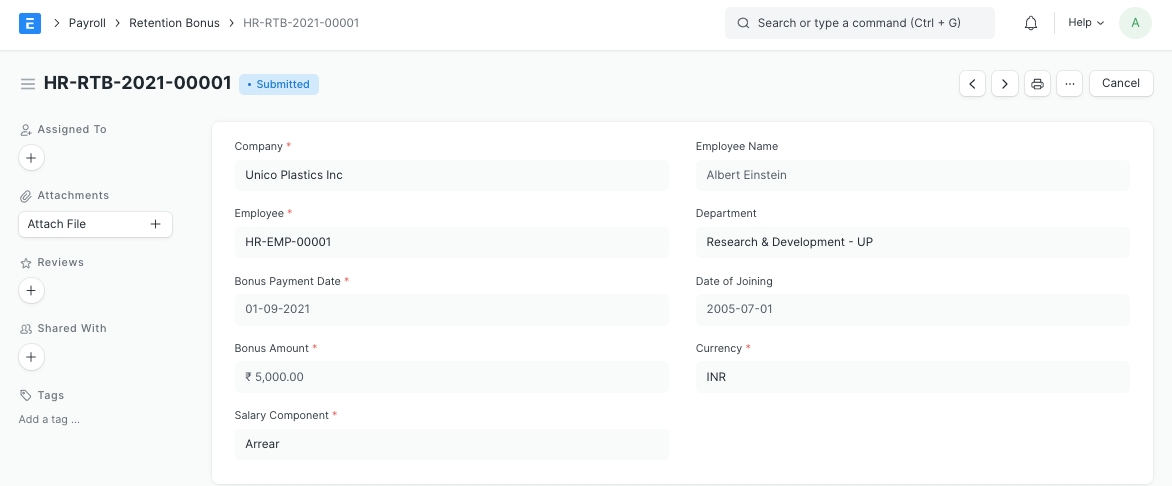Share document via Shared With plus
Screen dimensions: 1172x486
click(31, 357)
